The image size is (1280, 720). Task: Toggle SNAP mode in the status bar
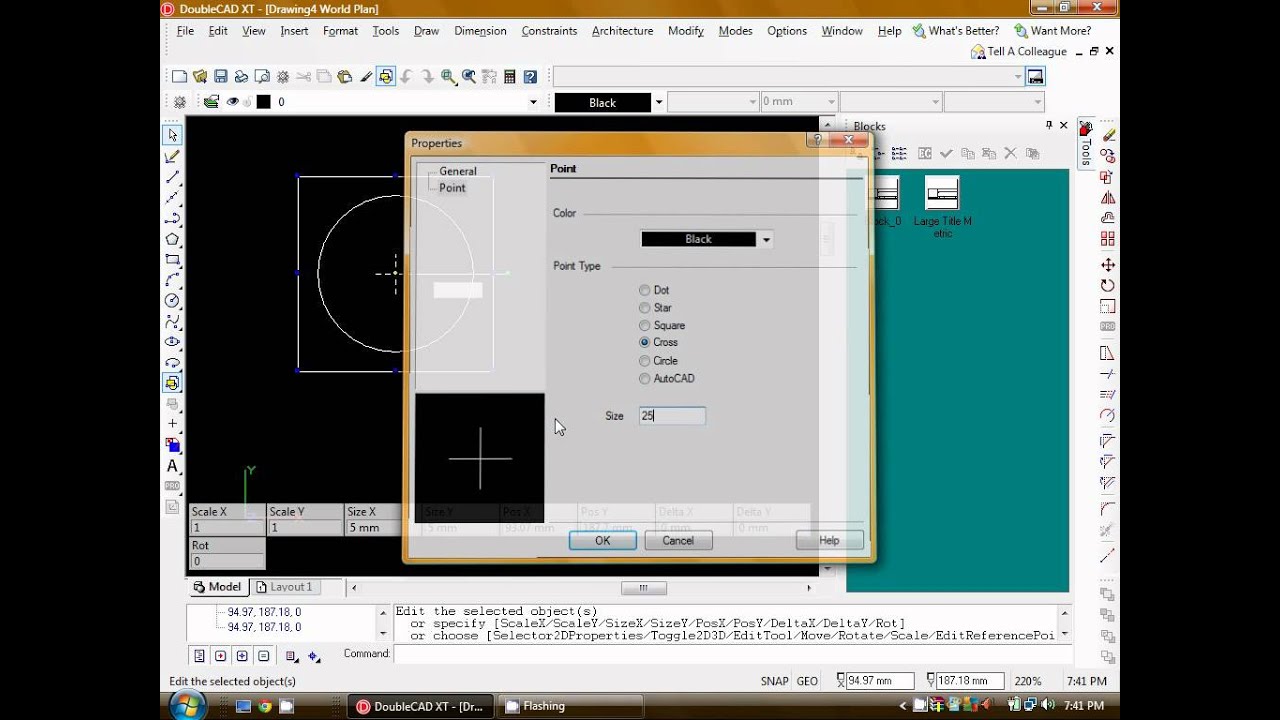point(774,681)
